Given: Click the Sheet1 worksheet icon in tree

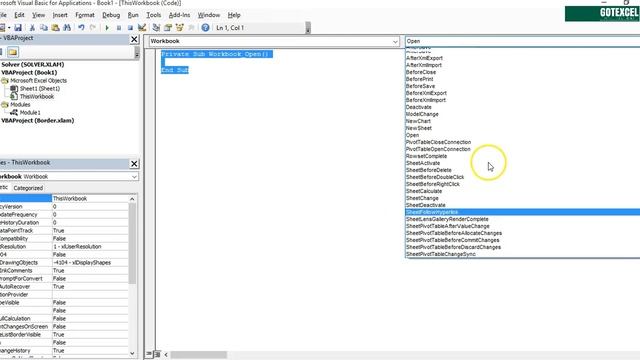Looking at the screenshot, I should (x=14, y=89).
